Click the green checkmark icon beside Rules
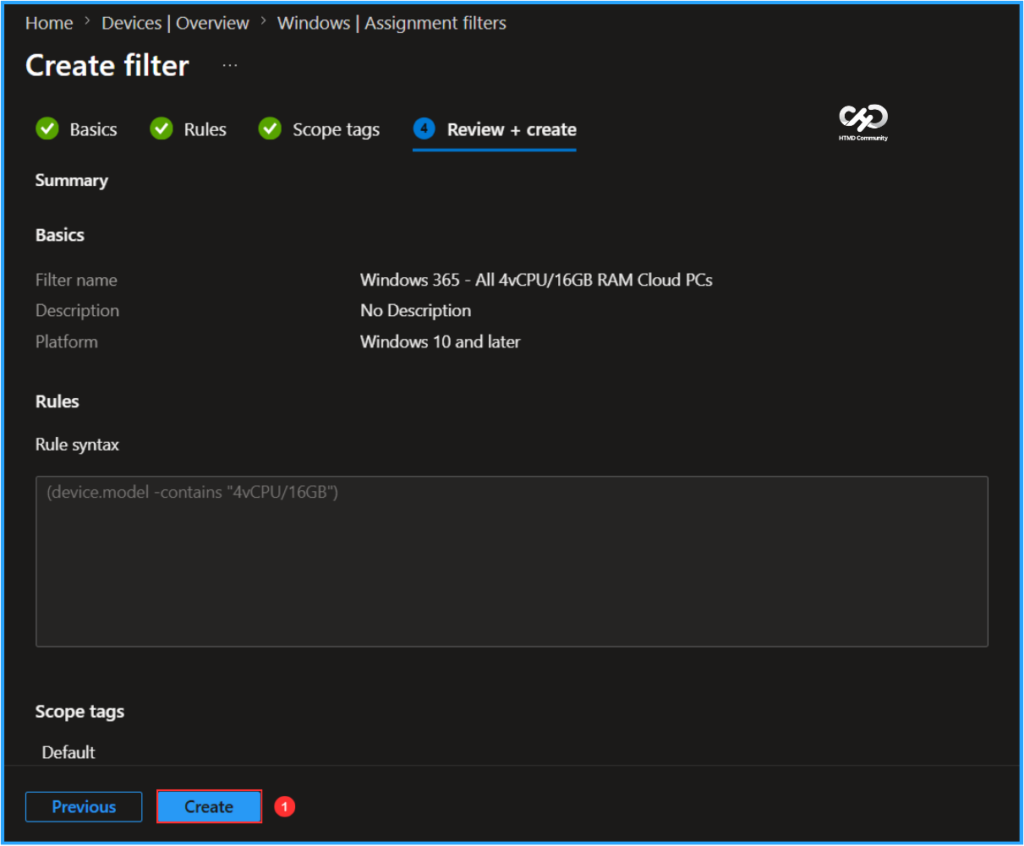The width and height of the screenshot is (1024, 846). click(x=161, y=129)
